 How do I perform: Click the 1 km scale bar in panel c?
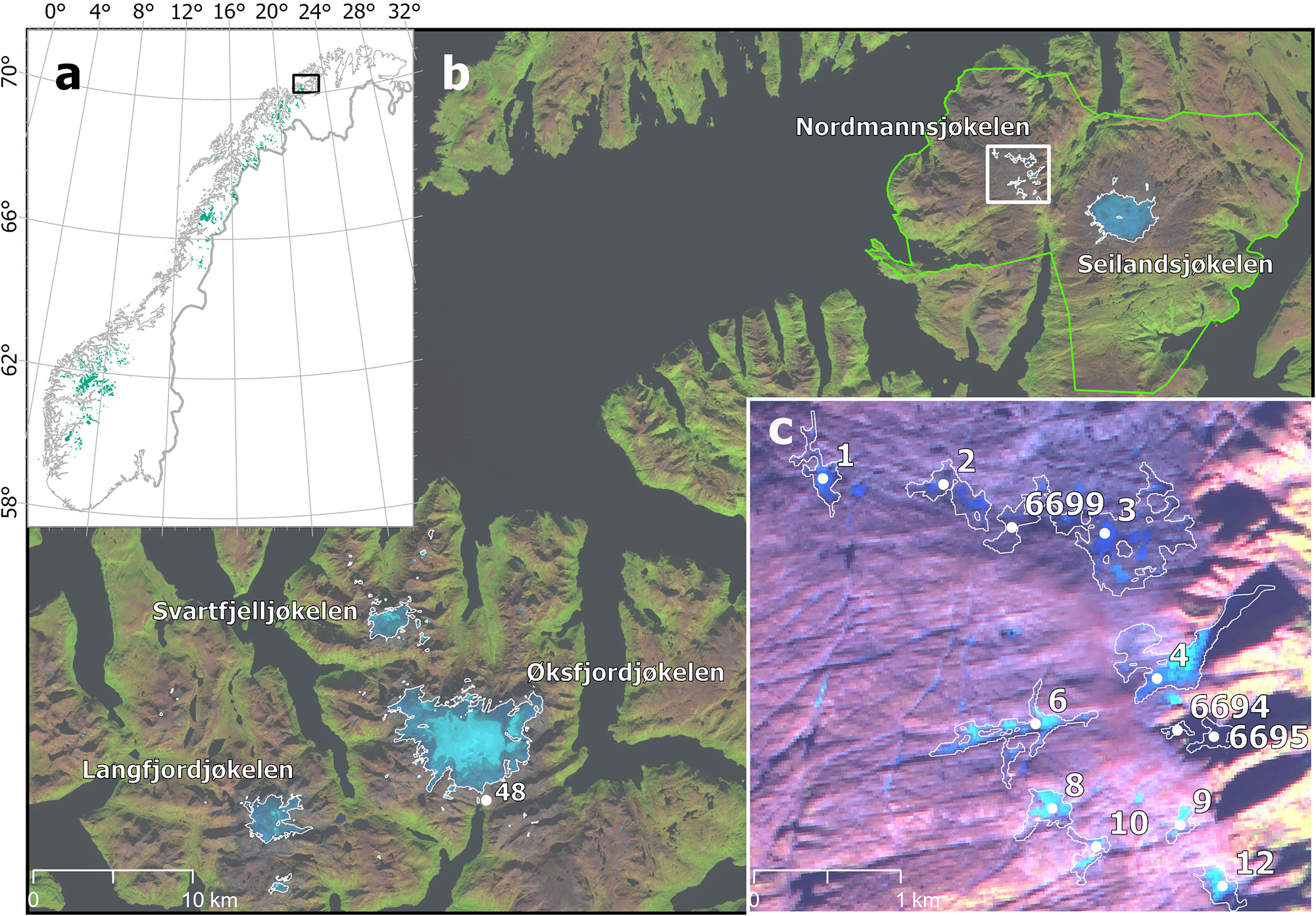pyautogui.click(x=827, y=872)
